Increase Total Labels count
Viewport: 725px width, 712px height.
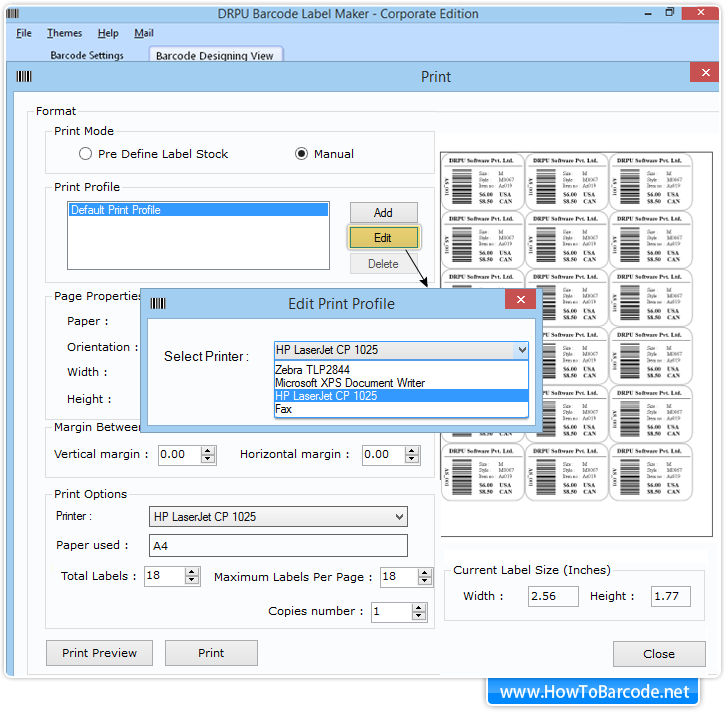[x=191, y=572]
